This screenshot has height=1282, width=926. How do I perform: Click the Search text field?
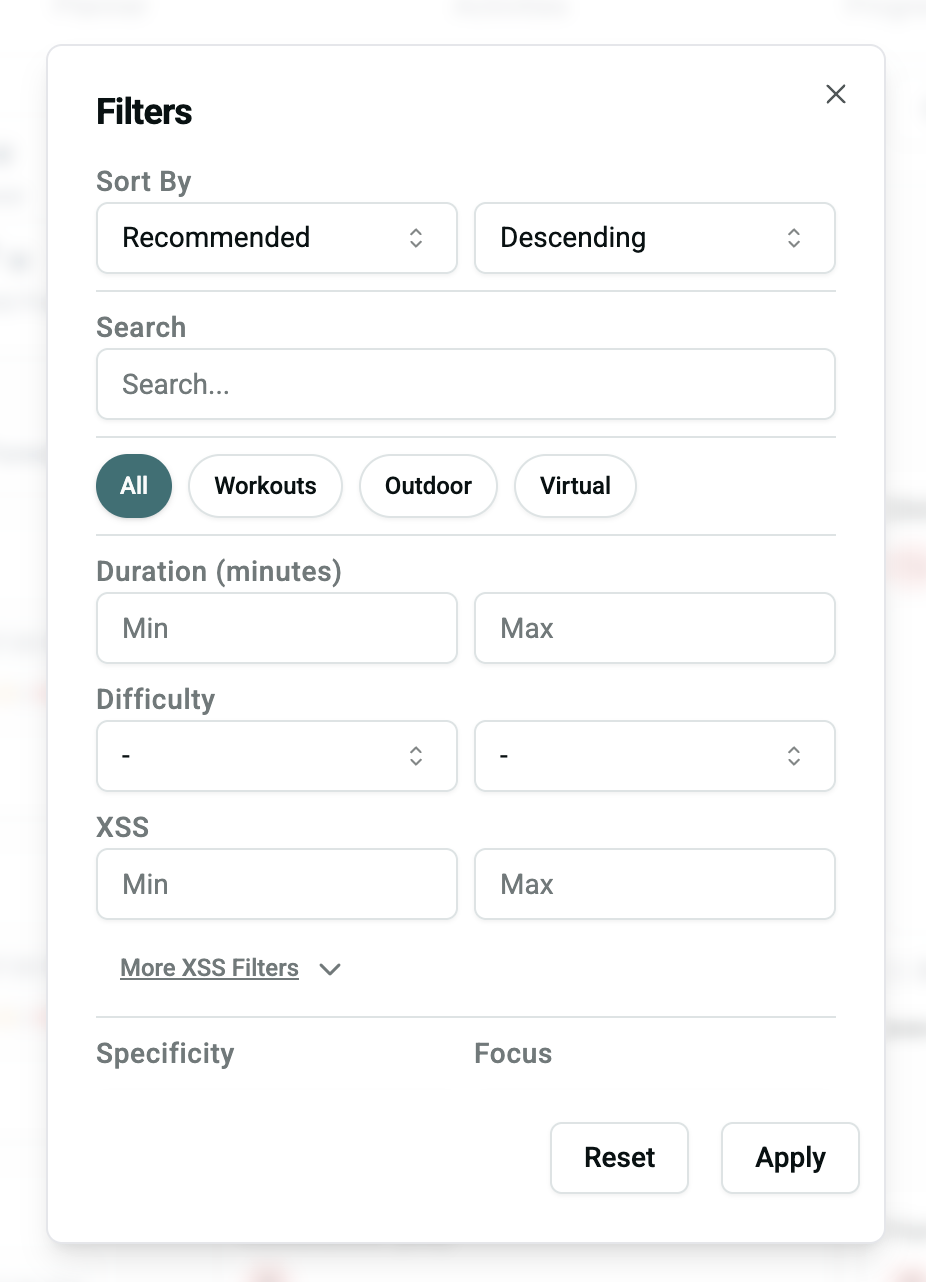point(465,384)
